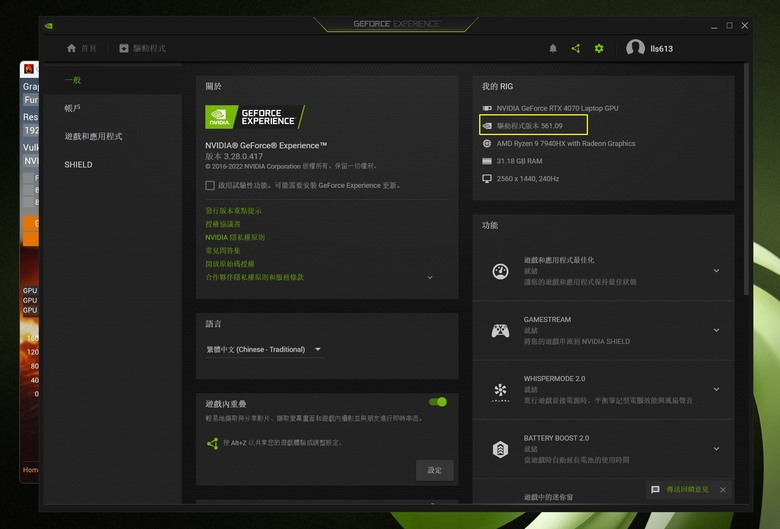Click 2560 x 1440, 240Hz text
This screenshot has height=529, width=780.
coord(528,179)
